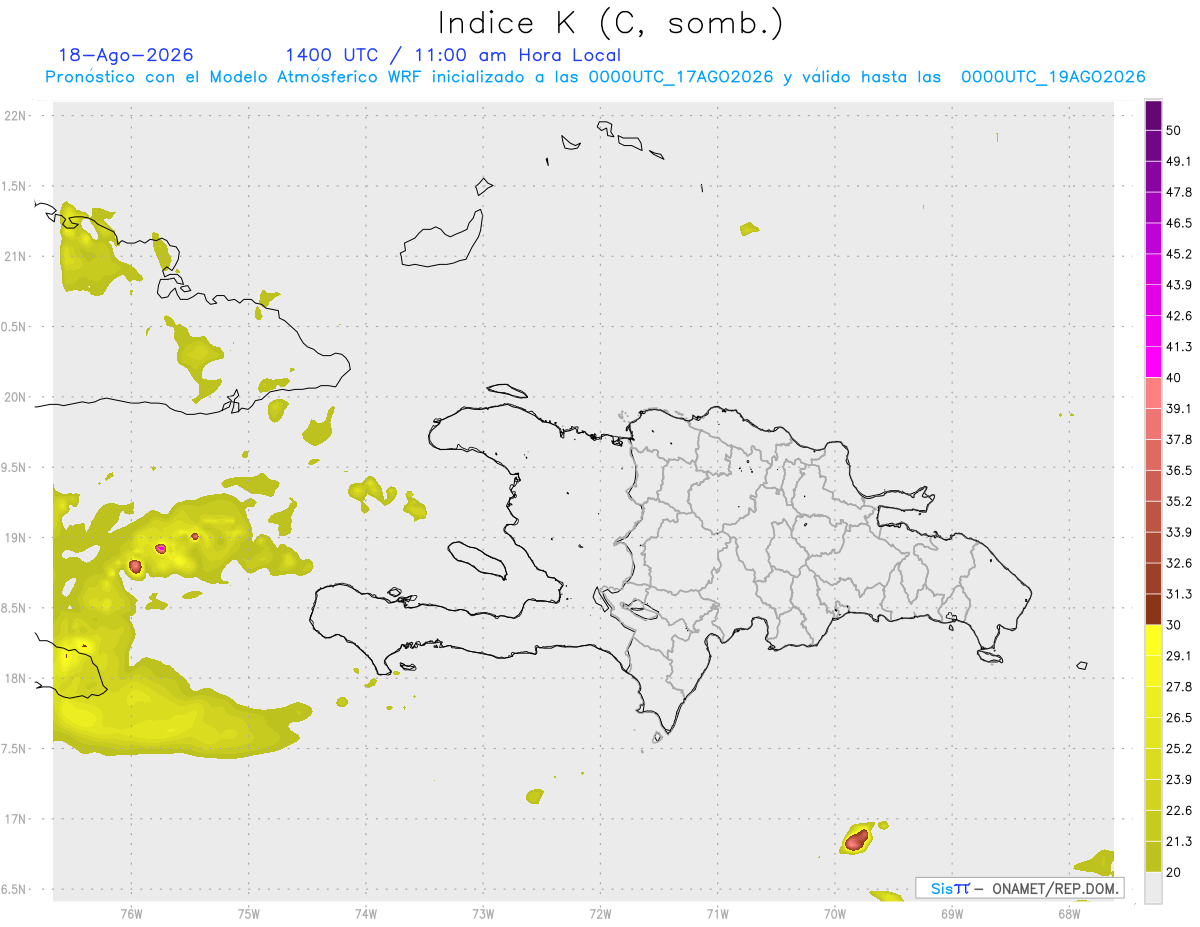Click the legend value "30"

(x=1175, y=625)
